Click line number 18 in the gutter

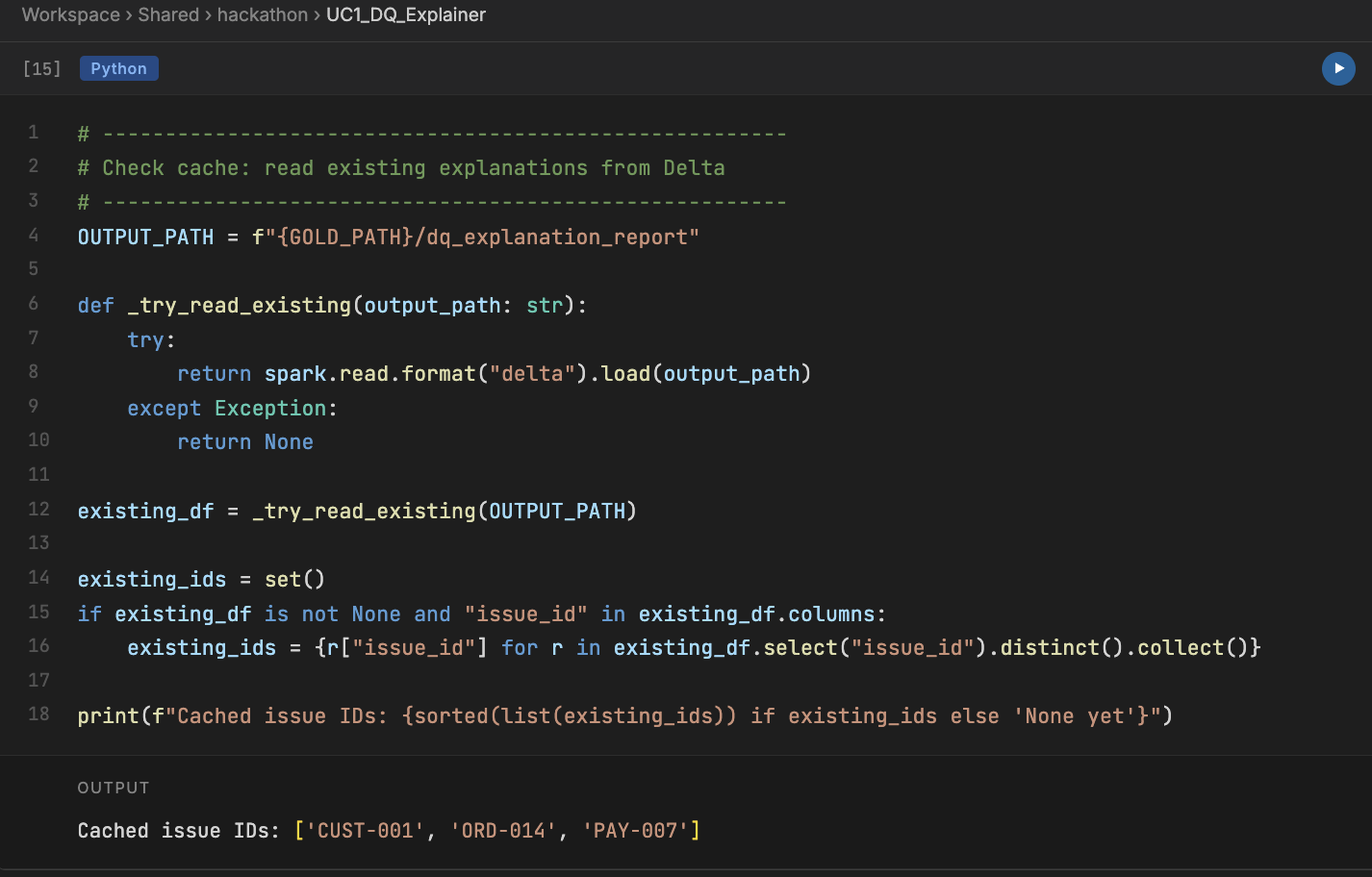[x=38, y=715]
